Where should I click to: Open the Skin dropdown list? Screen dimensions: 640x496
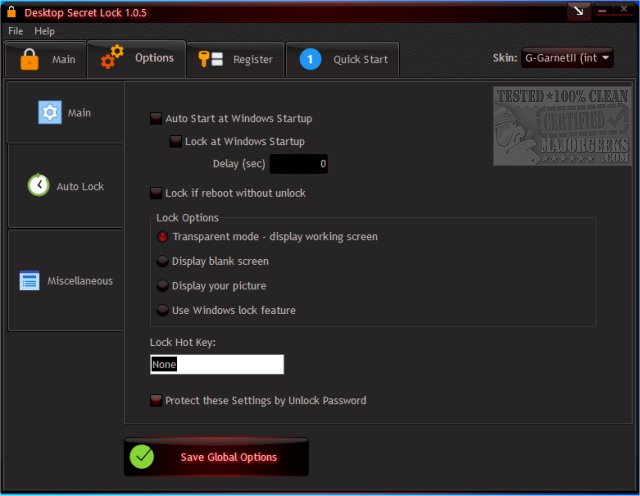(567, 58)
